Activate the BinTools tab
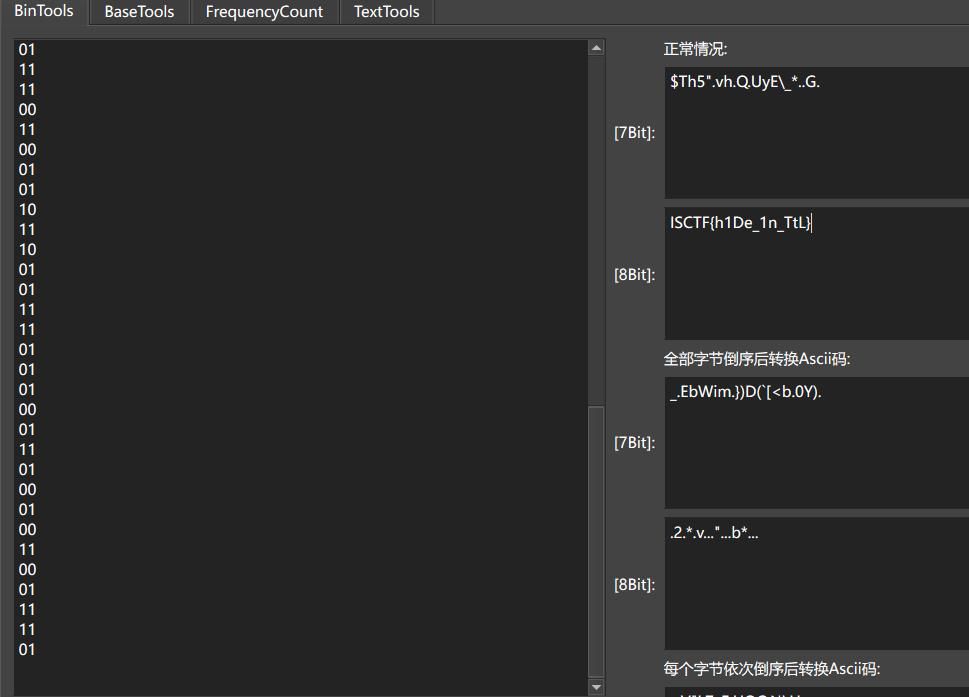The image size is (969, 697). [x=44, y=12]
